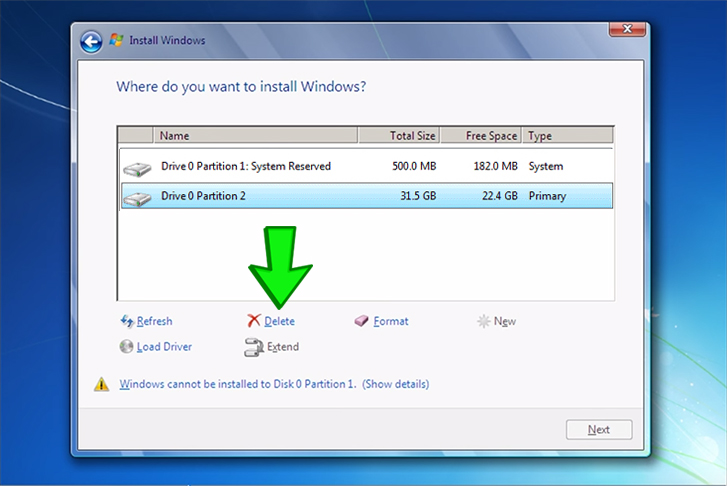Open the Load Driver link
The height and width of the screenshot is (486, 727).
pyautogui.click(x=164, y=346)
